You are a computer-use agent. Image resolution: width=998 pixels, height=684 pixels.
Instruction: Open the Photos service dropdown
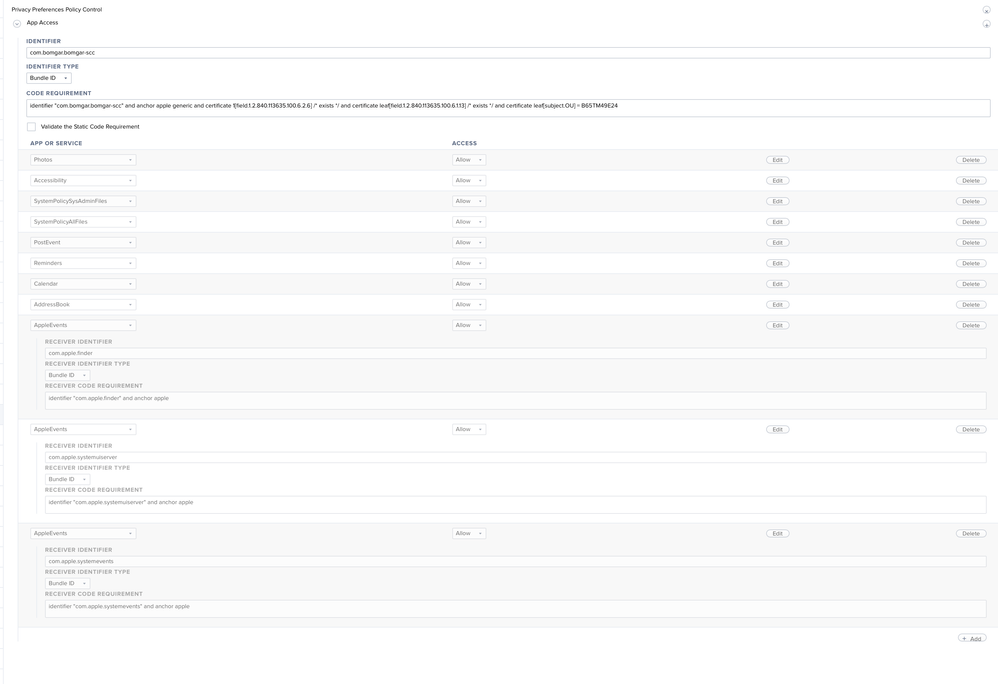[83, 160]
